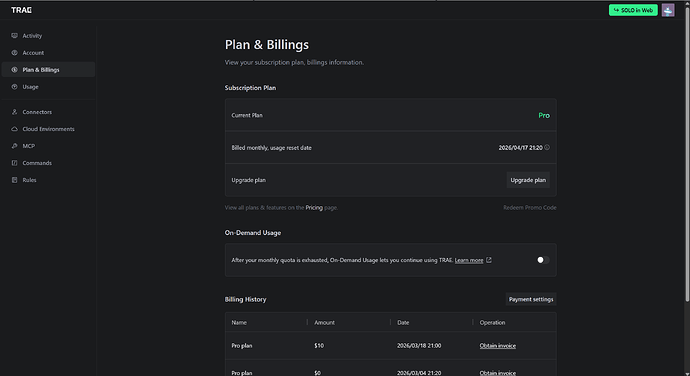Image resolution: width=690 pixels, height=376 pixels.
Task: Click the Subscription Plan section title
Action: [x=250, y=88]
